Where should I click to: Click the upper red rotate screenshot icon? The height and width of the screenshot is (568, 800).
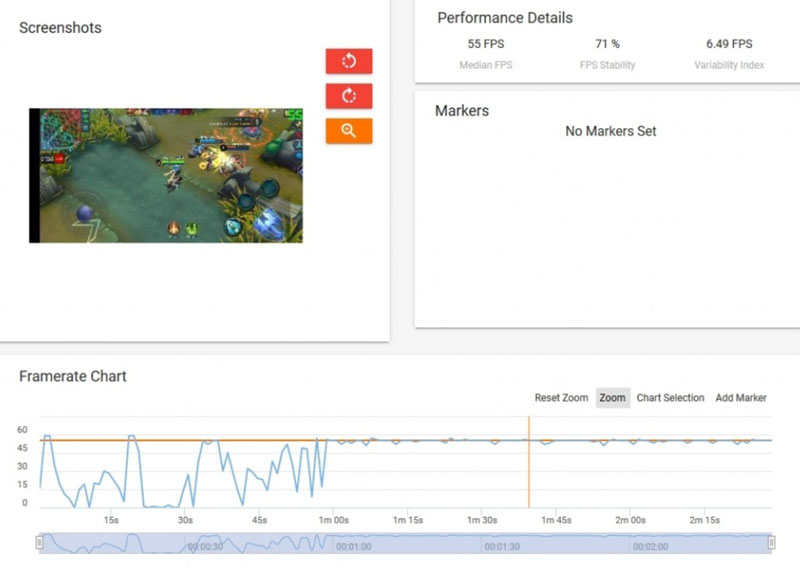348,61
